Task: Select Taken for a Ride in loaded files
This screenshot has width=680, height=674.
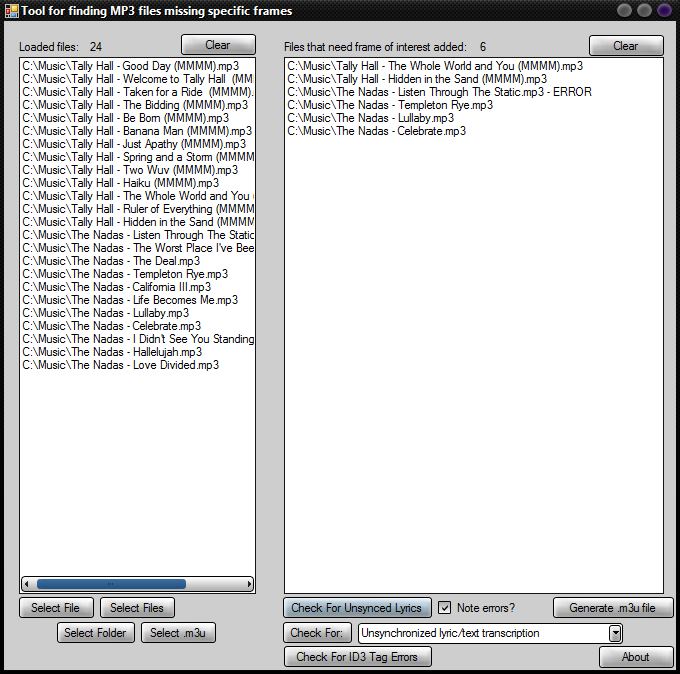Action: click(137, 92)
